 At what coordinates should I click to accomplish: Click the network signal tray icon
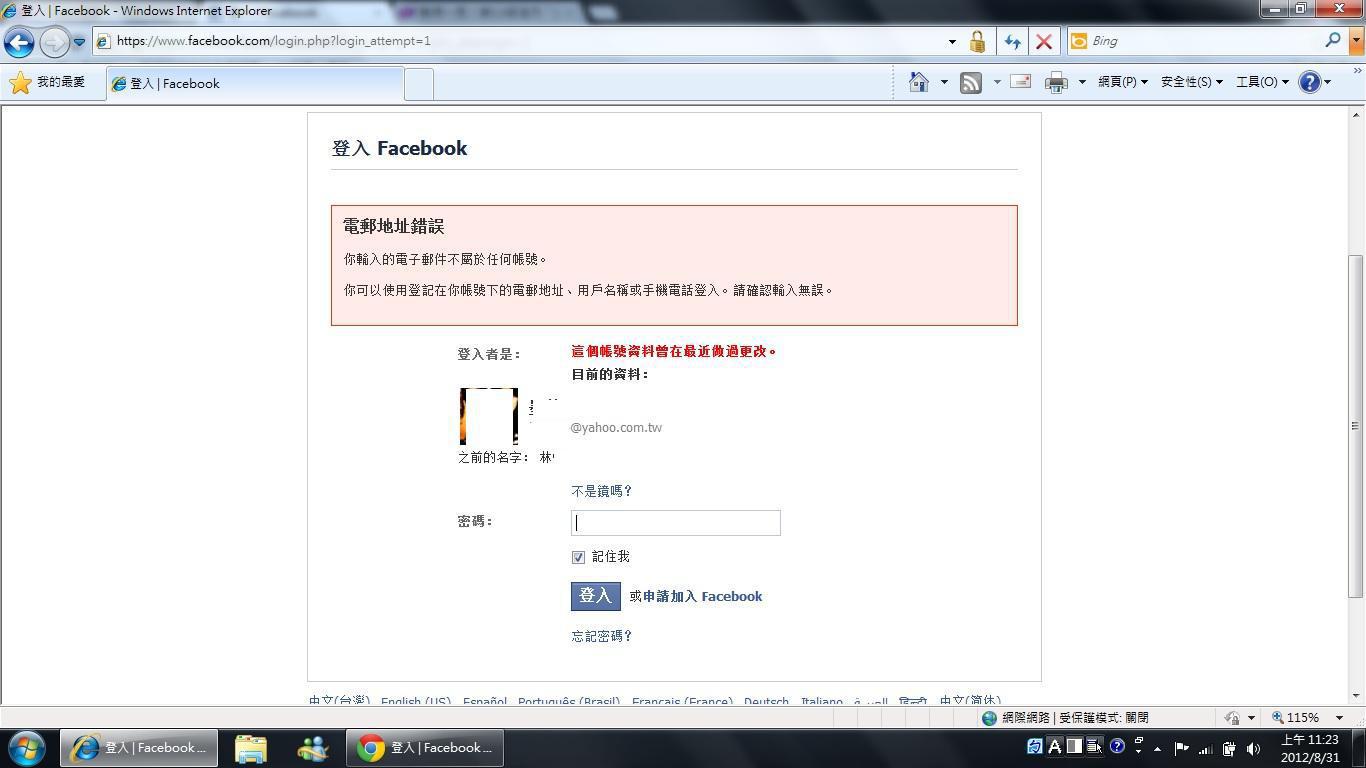click(x=1205, y=748)
